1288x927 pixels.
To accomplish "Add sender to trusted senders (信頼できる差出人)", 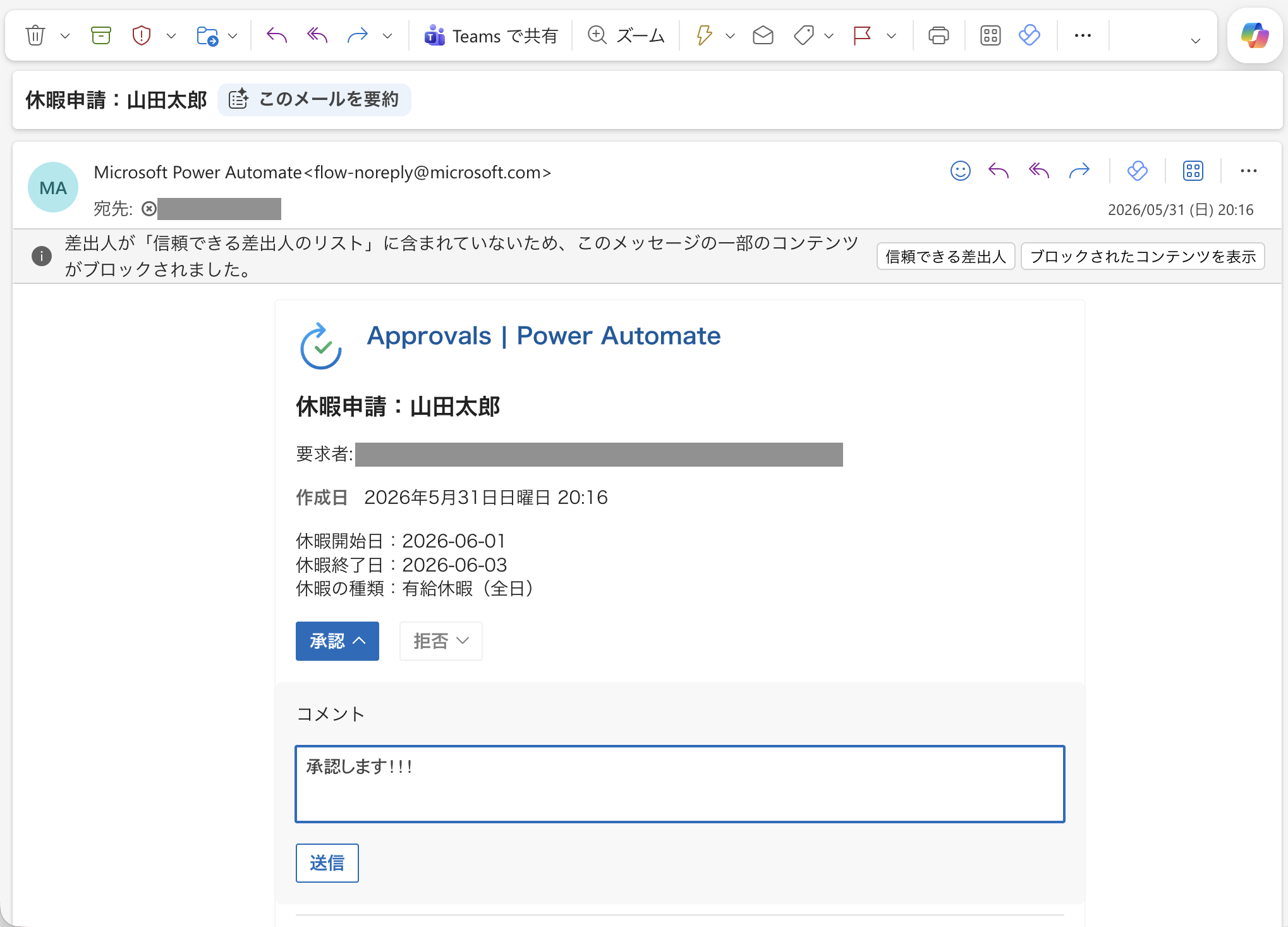I will (945, 256).
